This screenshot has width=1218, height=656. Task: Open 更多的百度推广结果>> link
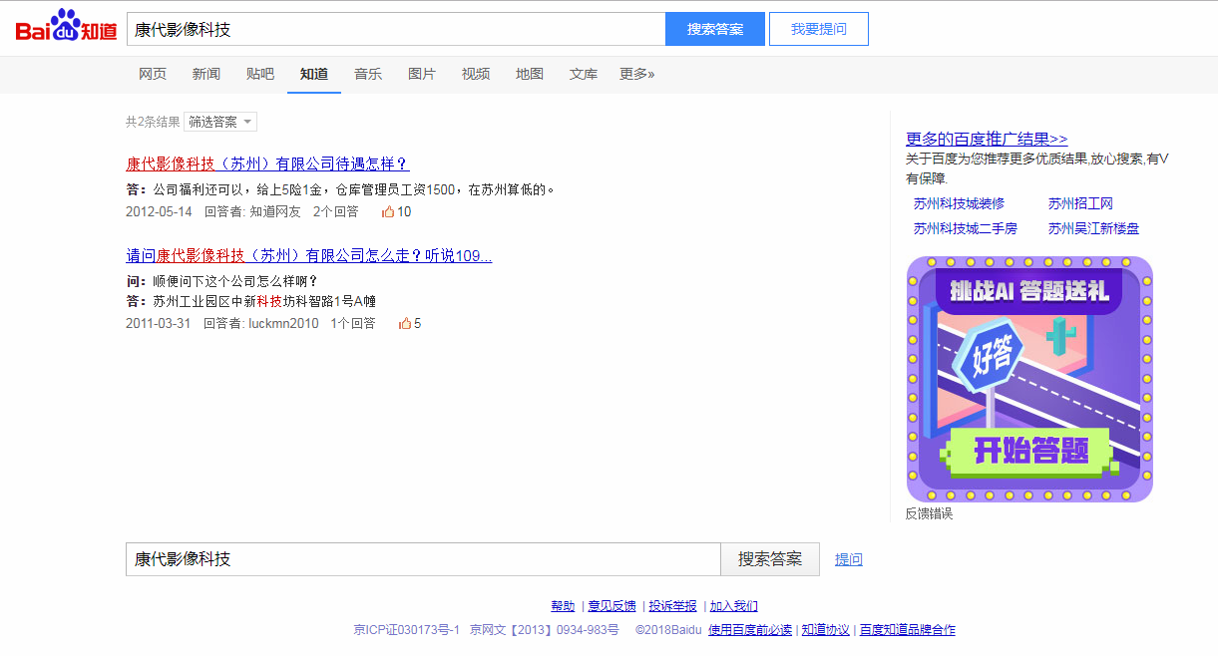click(987, 139)
